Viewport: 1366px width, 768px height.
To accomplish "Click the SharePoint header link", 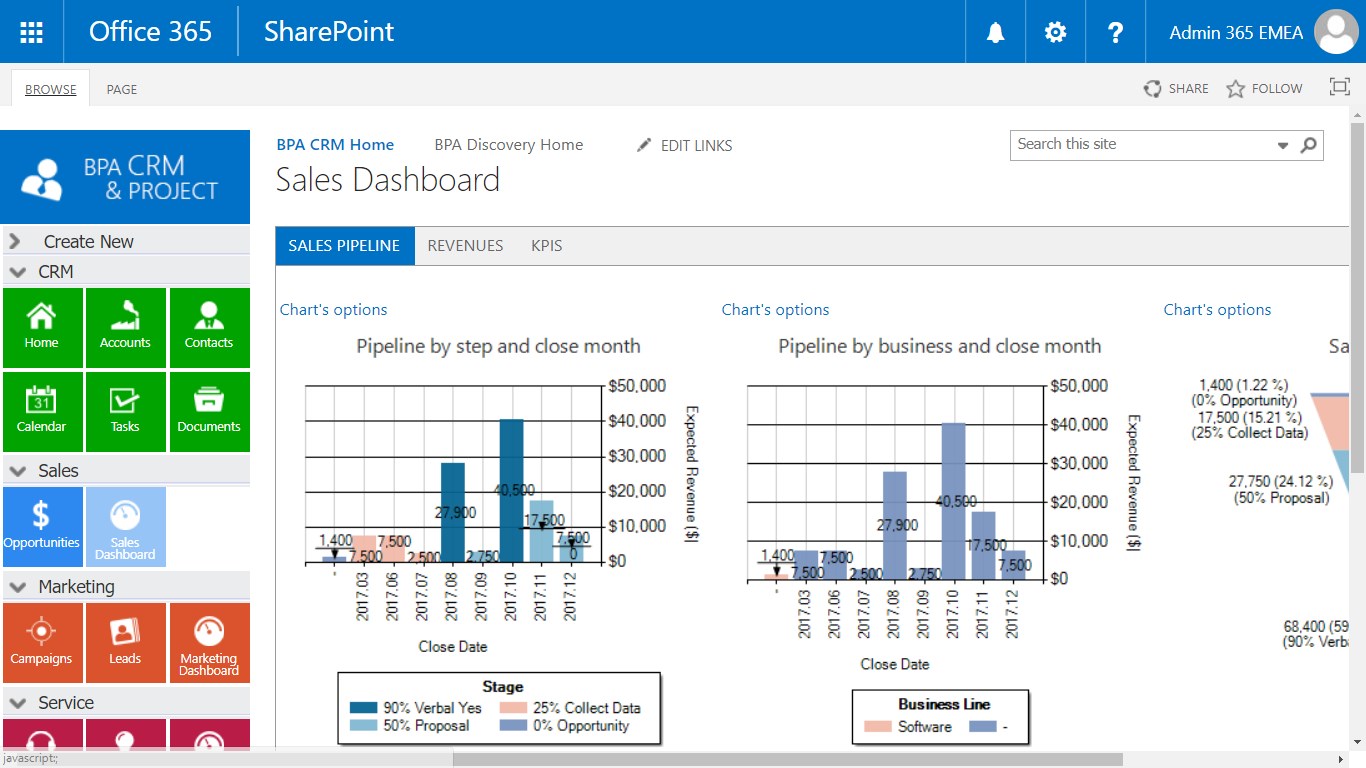I will [x=329, y=32].
